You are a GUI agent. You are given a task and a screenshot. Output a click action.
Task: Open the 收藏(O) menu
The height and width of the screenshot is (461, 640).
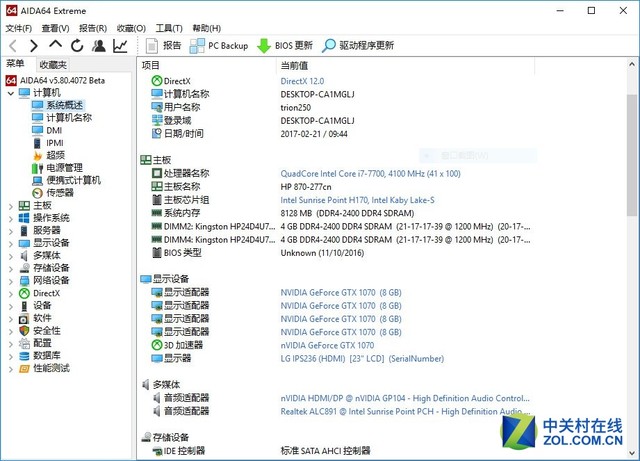point(131,28)
